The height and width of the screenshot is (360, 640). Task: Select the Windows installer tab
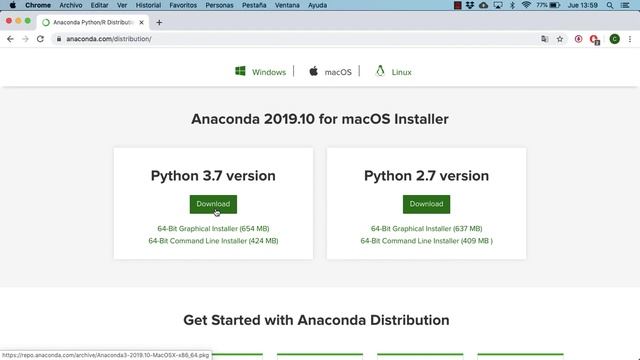pyautogui.click(x=260, y=72)
